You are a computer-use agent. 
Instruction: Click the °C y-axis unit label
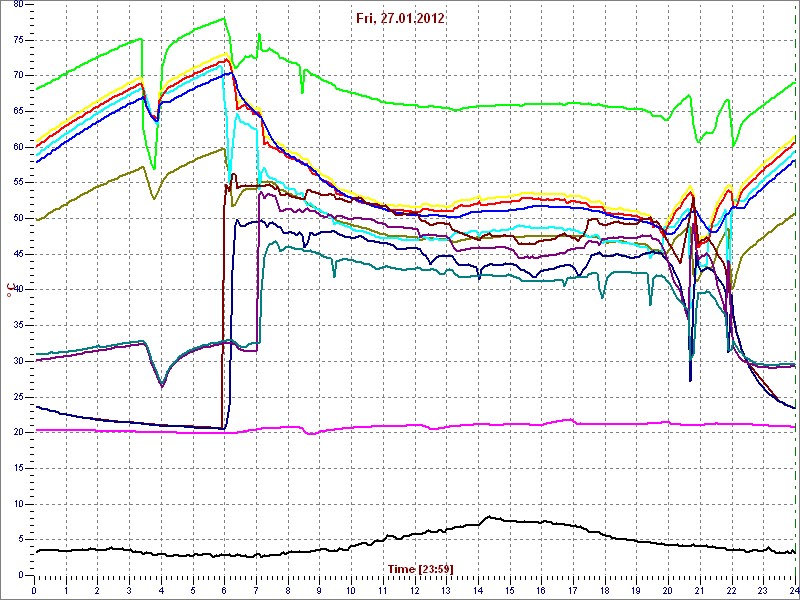(9, 290)
